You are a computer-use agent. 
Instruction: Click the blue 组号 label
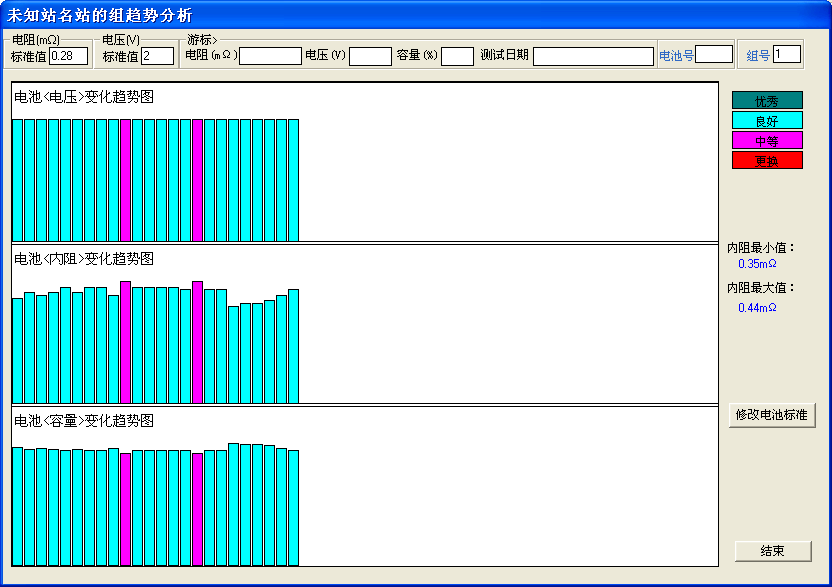pyautogui.click(x=758, y=55)
